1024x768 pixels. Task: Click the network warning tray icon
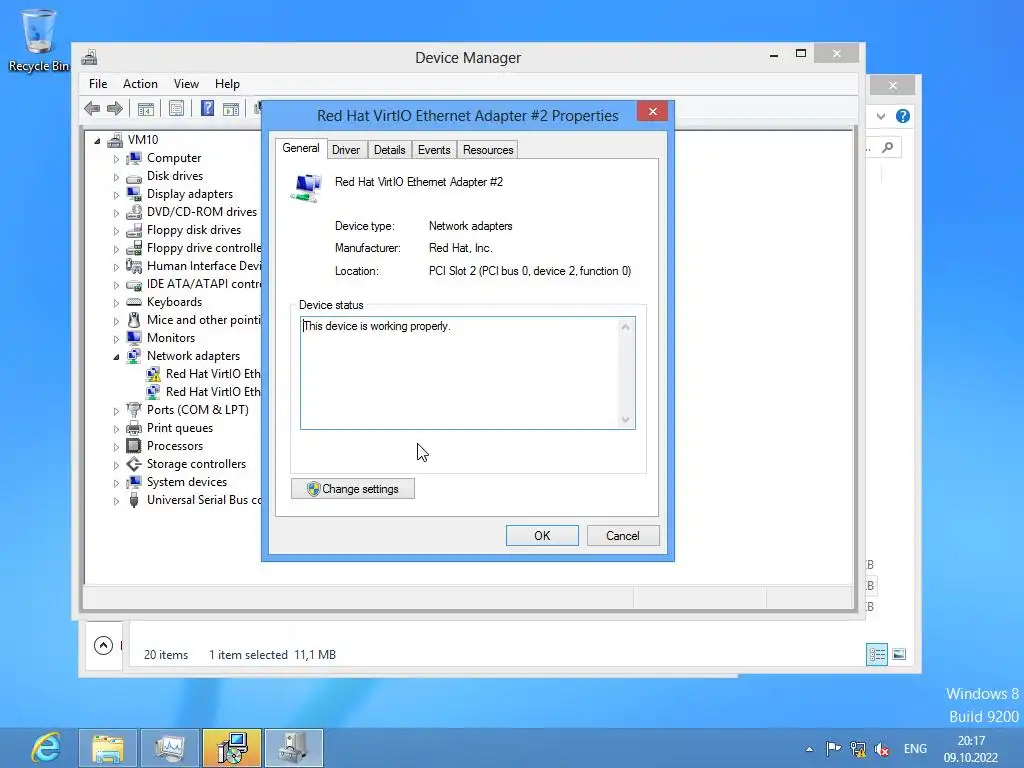pos(858,749)
